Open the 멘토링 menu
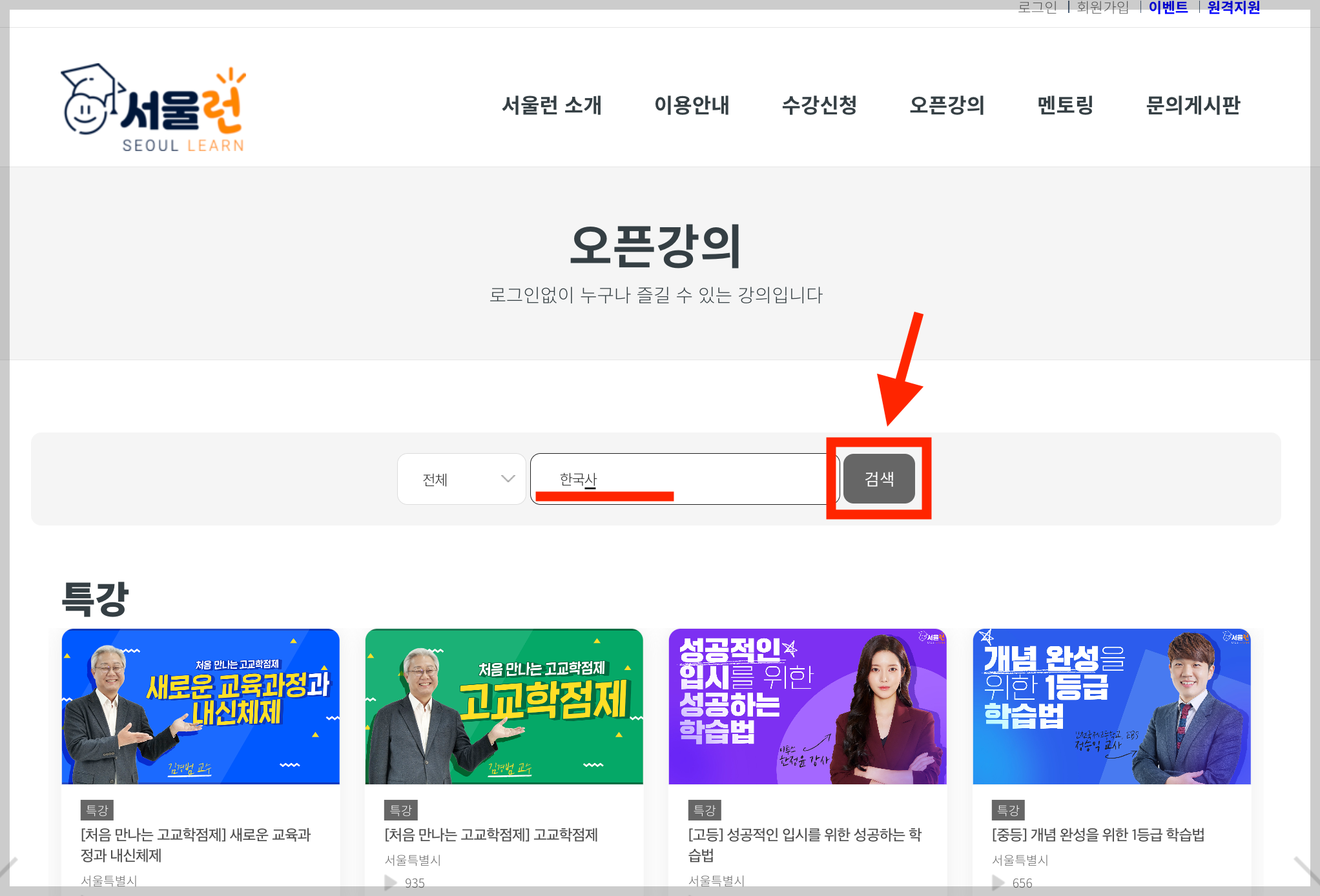Image resolution: width=1320 pixels, height=896 pixels. tap(1065, 105)
